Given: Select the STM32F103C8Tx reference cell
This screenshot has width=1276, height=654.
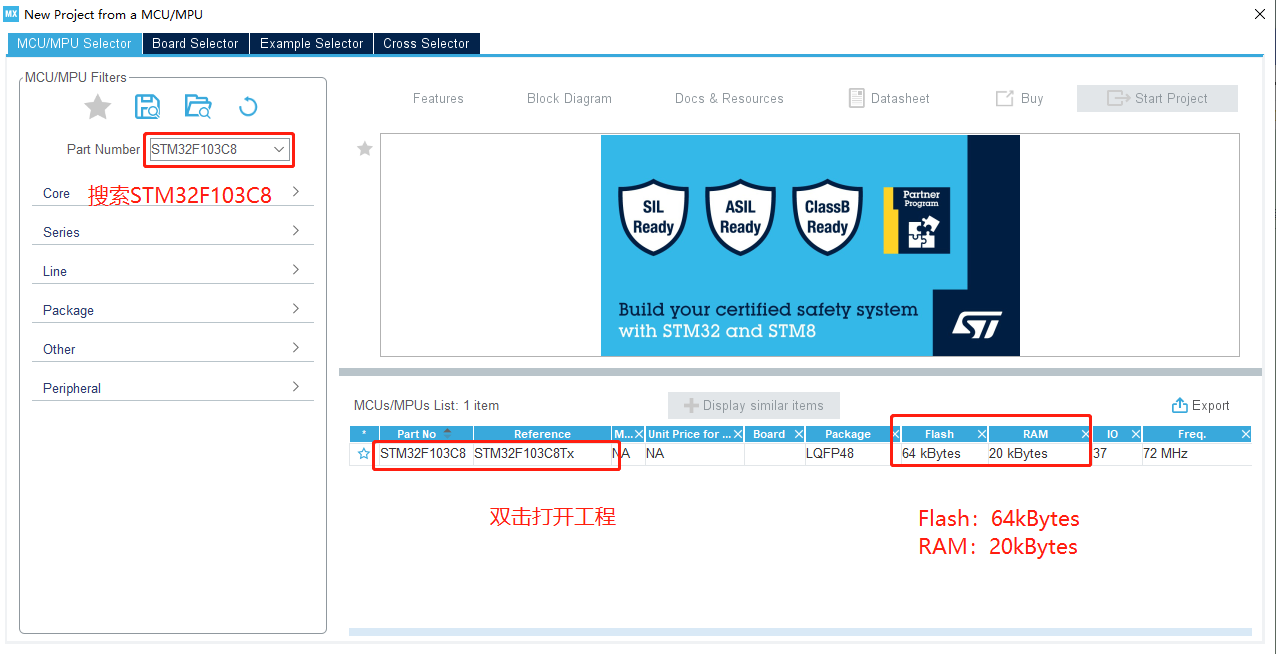Looking at the screenshot, I should (x=542, y=454).
